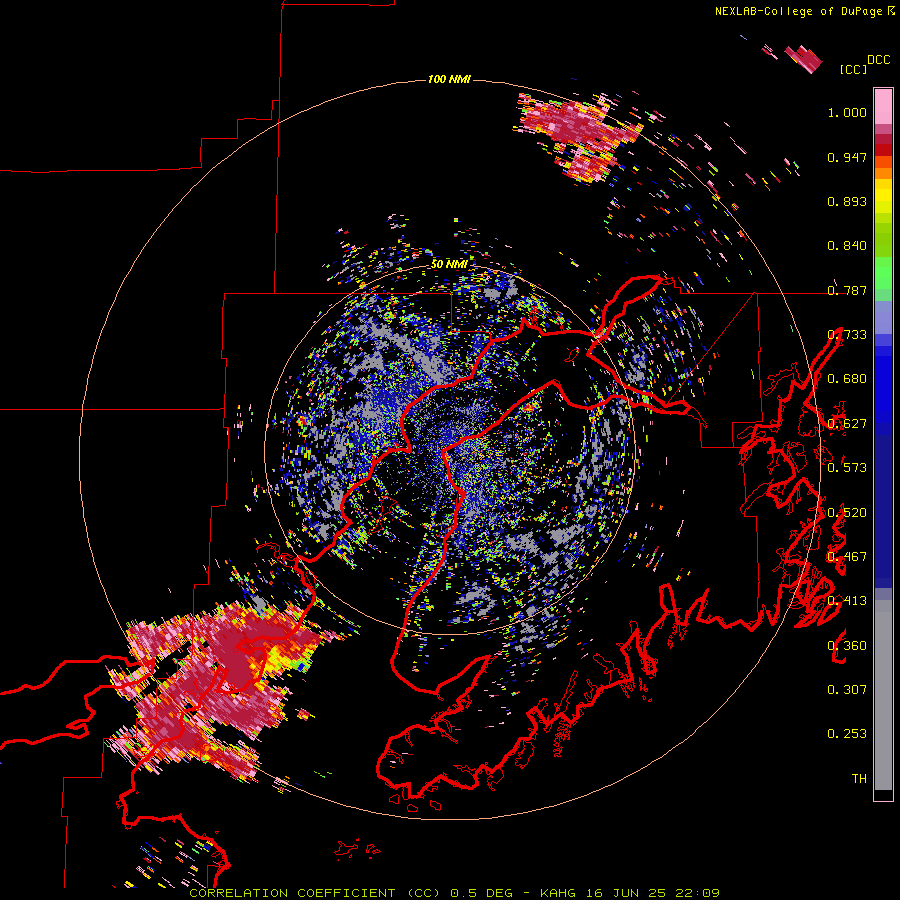Select the 1.000 legend value
The width and height of the screenshot is (900, 900).
pos(847,112)
